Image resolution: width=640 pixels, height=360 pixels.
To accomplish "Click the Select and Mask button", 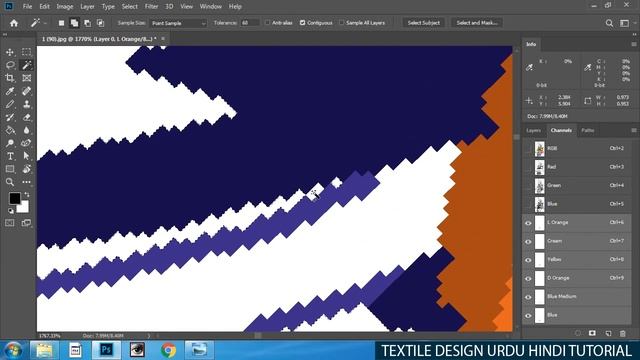I will (477, 23).
